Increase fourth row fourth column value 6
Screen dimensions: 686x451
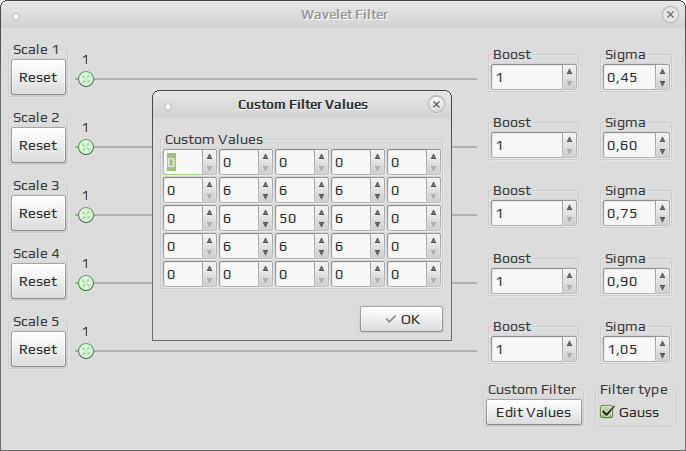click(378, 241)
